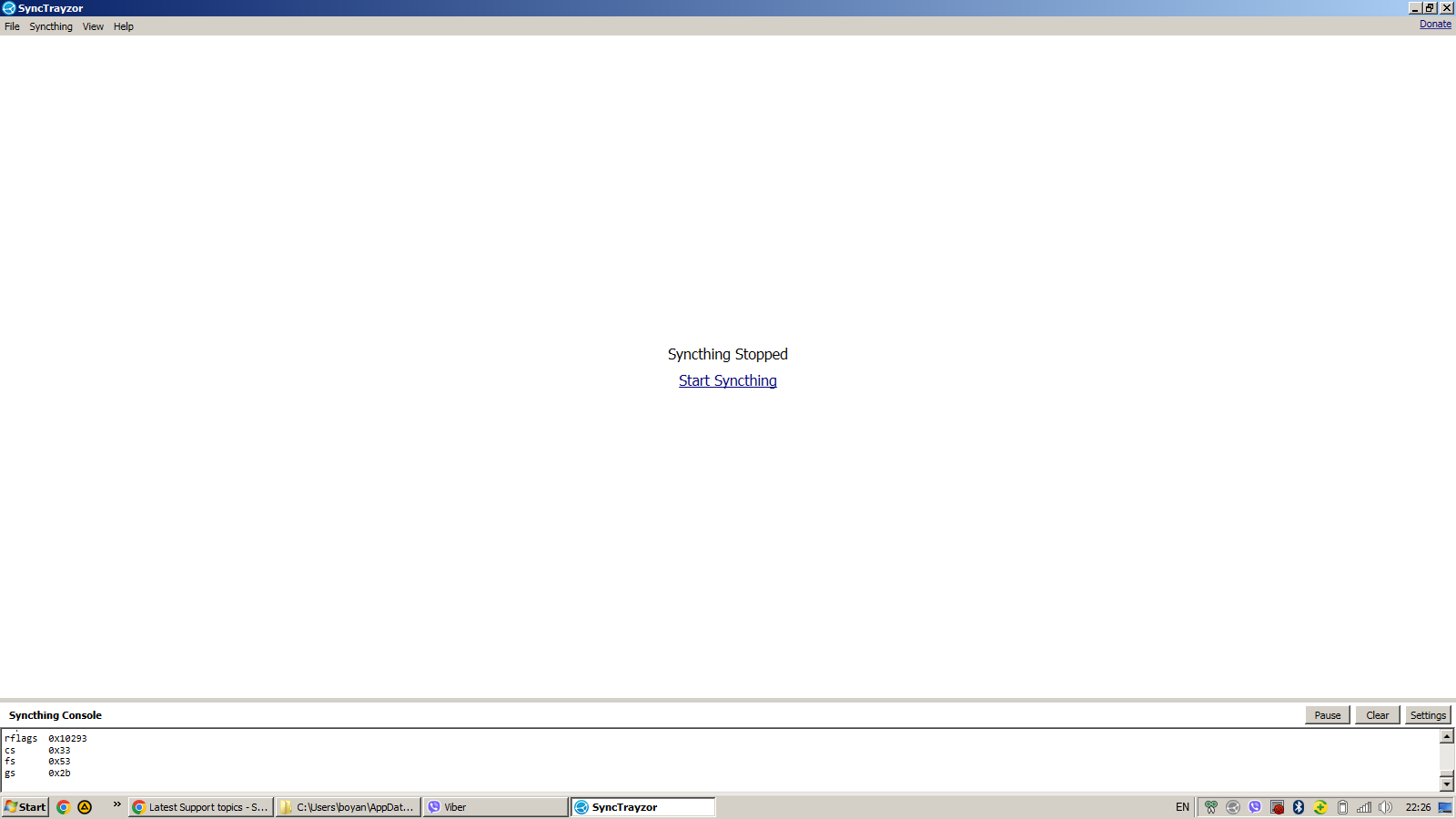
Task: Open the Bluetooth tray icon
Action: coord(1299,807)
